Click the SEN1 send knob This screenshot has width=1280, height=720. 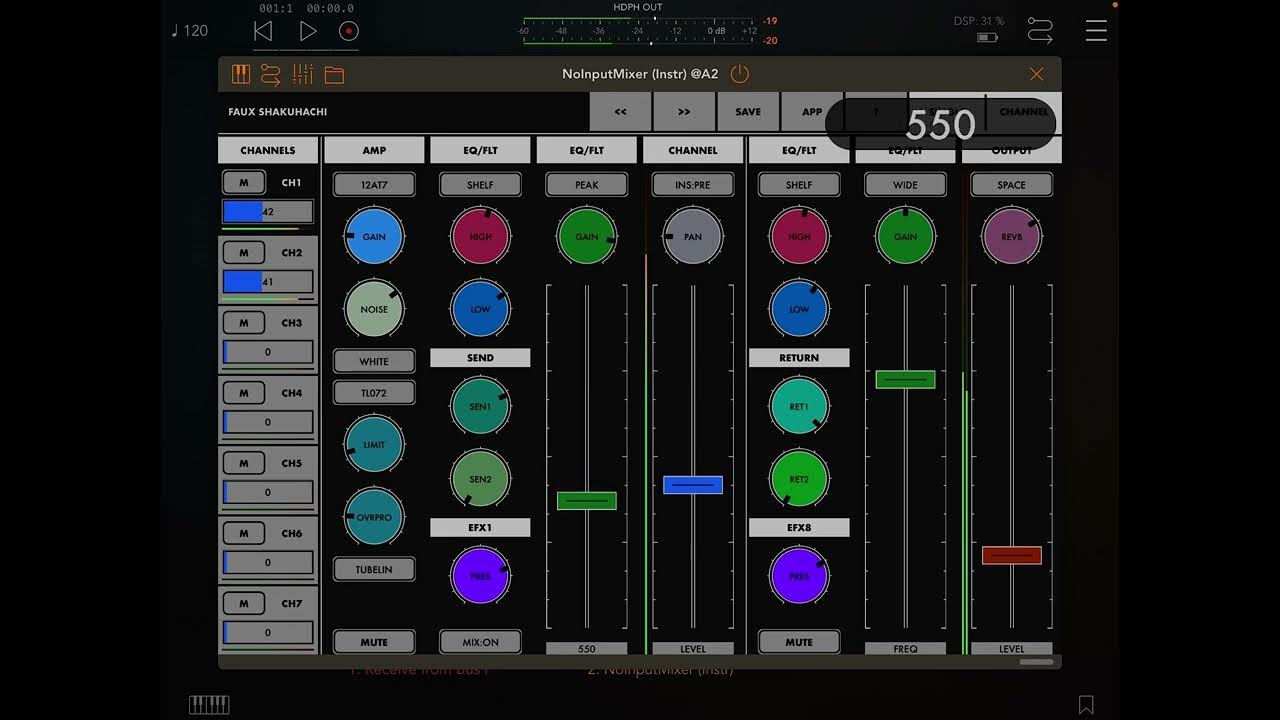(x=480, y=407)
